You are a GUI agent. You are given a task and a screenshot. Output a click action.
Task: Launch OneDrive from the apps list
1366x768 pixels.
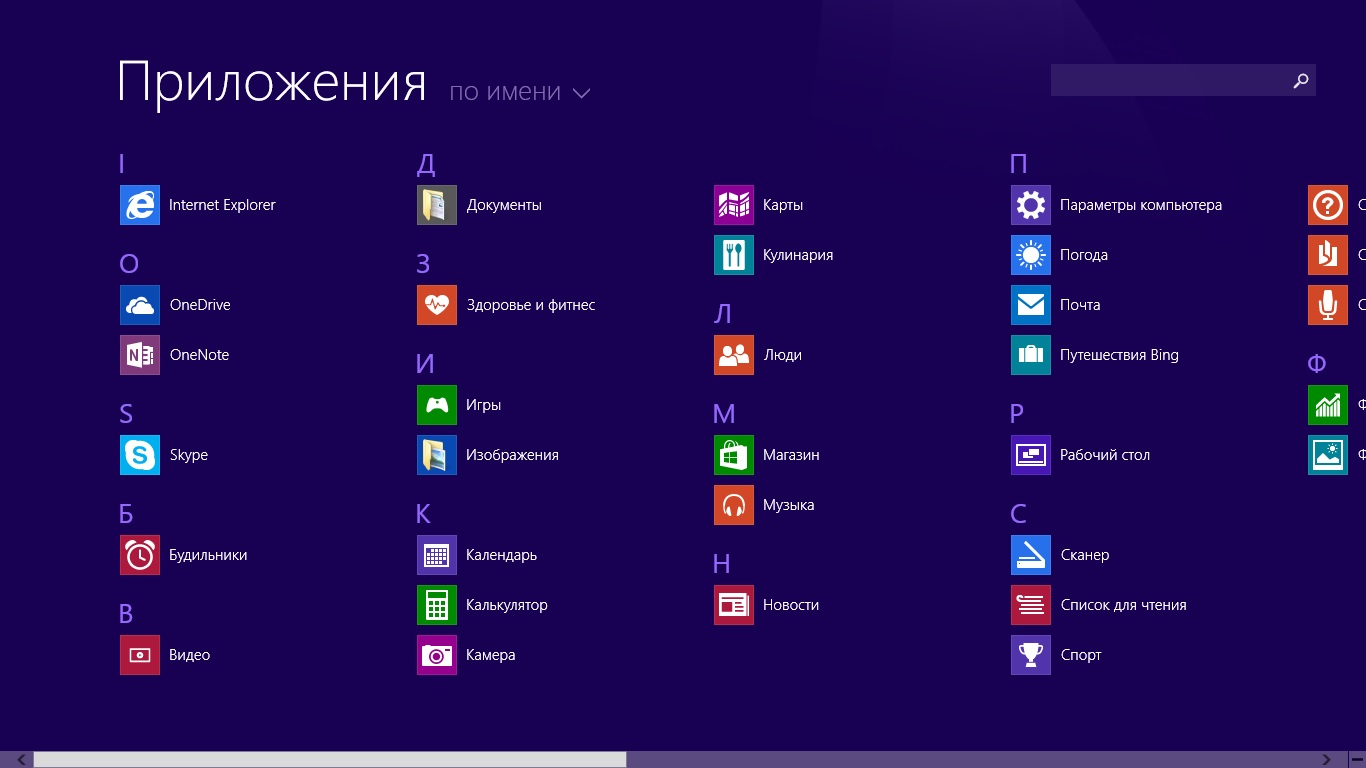pos(176,305)
